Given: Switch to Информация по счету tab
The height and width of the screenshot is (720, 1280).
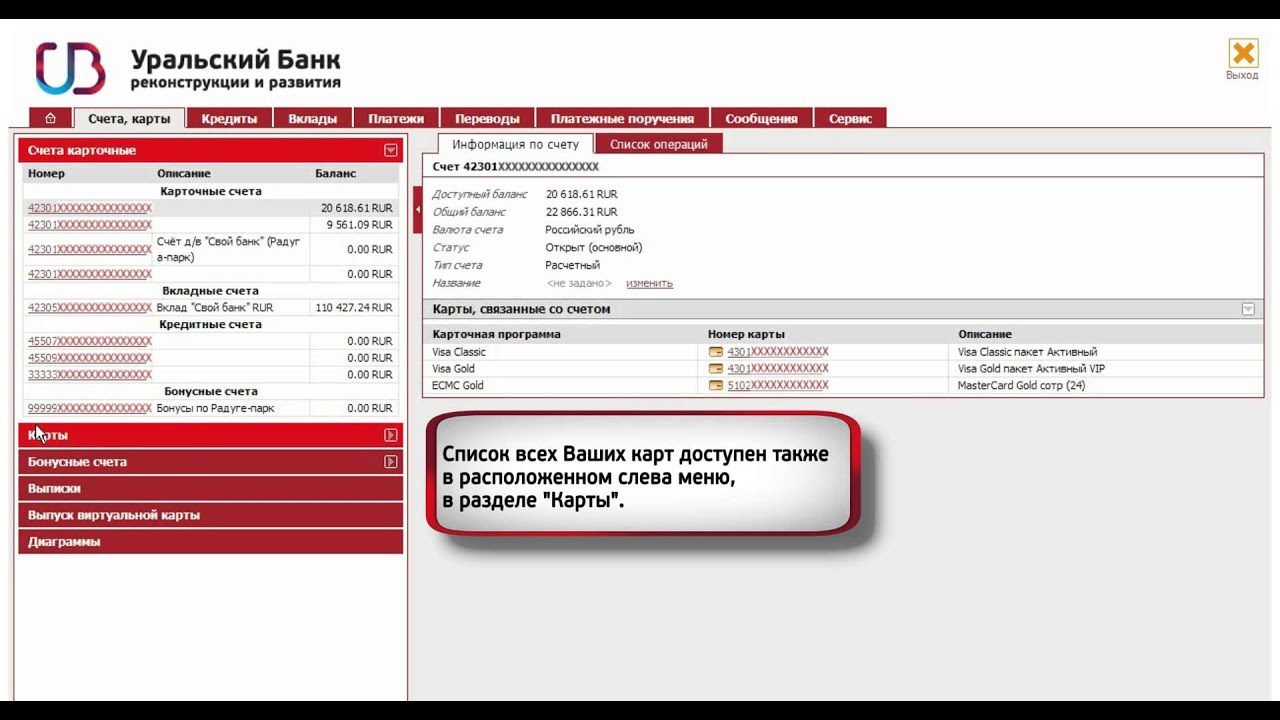Looking at the screenshot, I should coord(516,144).
